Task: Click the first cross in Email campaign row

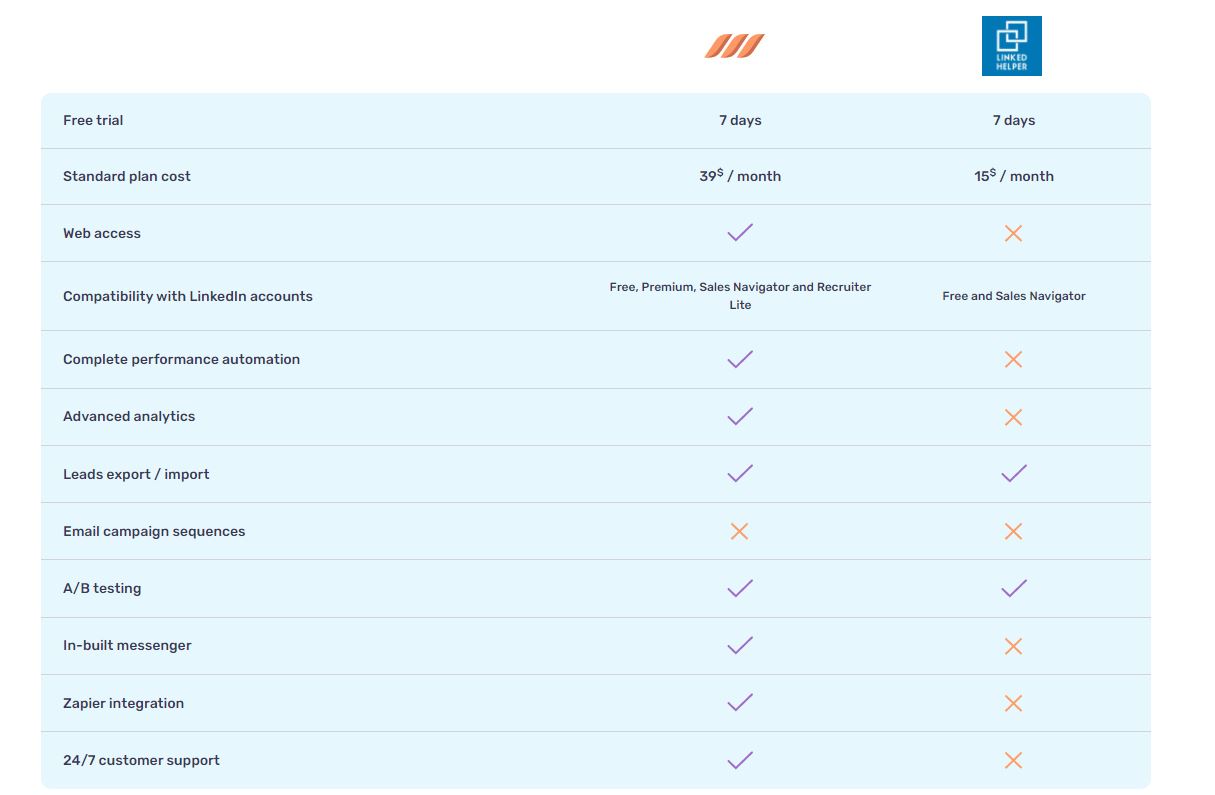Action: tap(740, 531)
